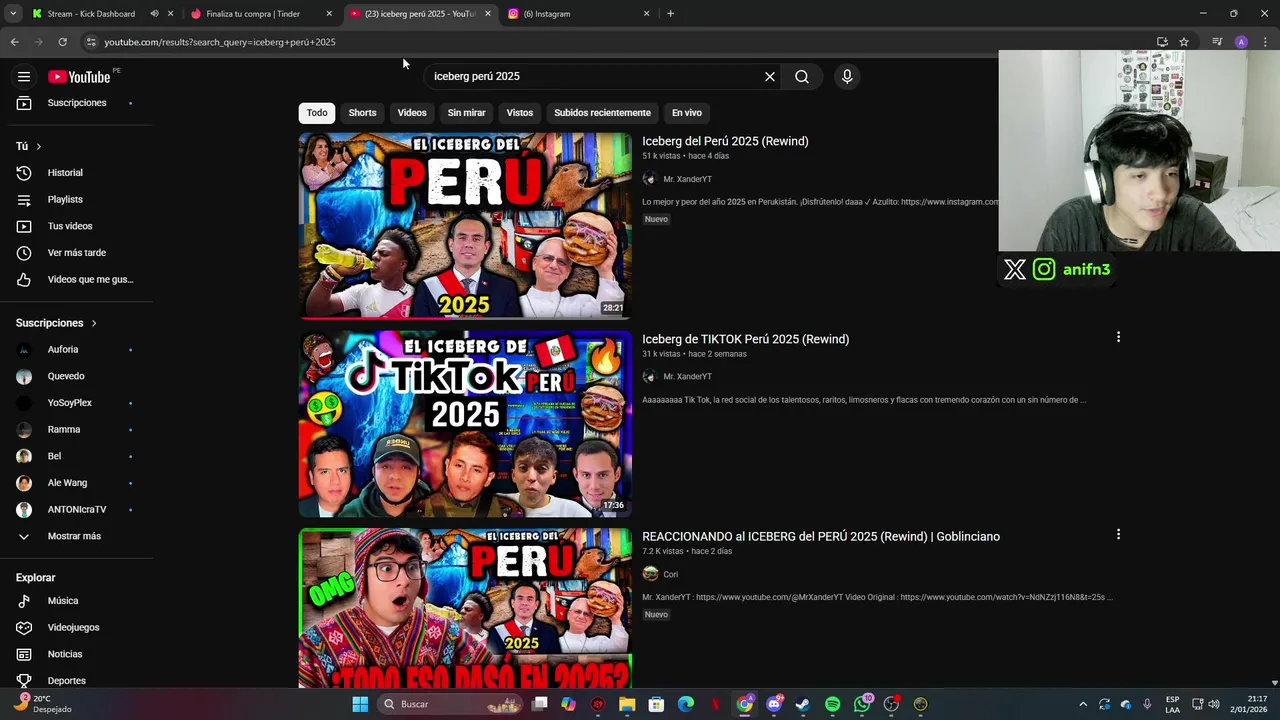Filter results by Shorts
This screenshot has width=1280, height=720.
pos(362,113)
